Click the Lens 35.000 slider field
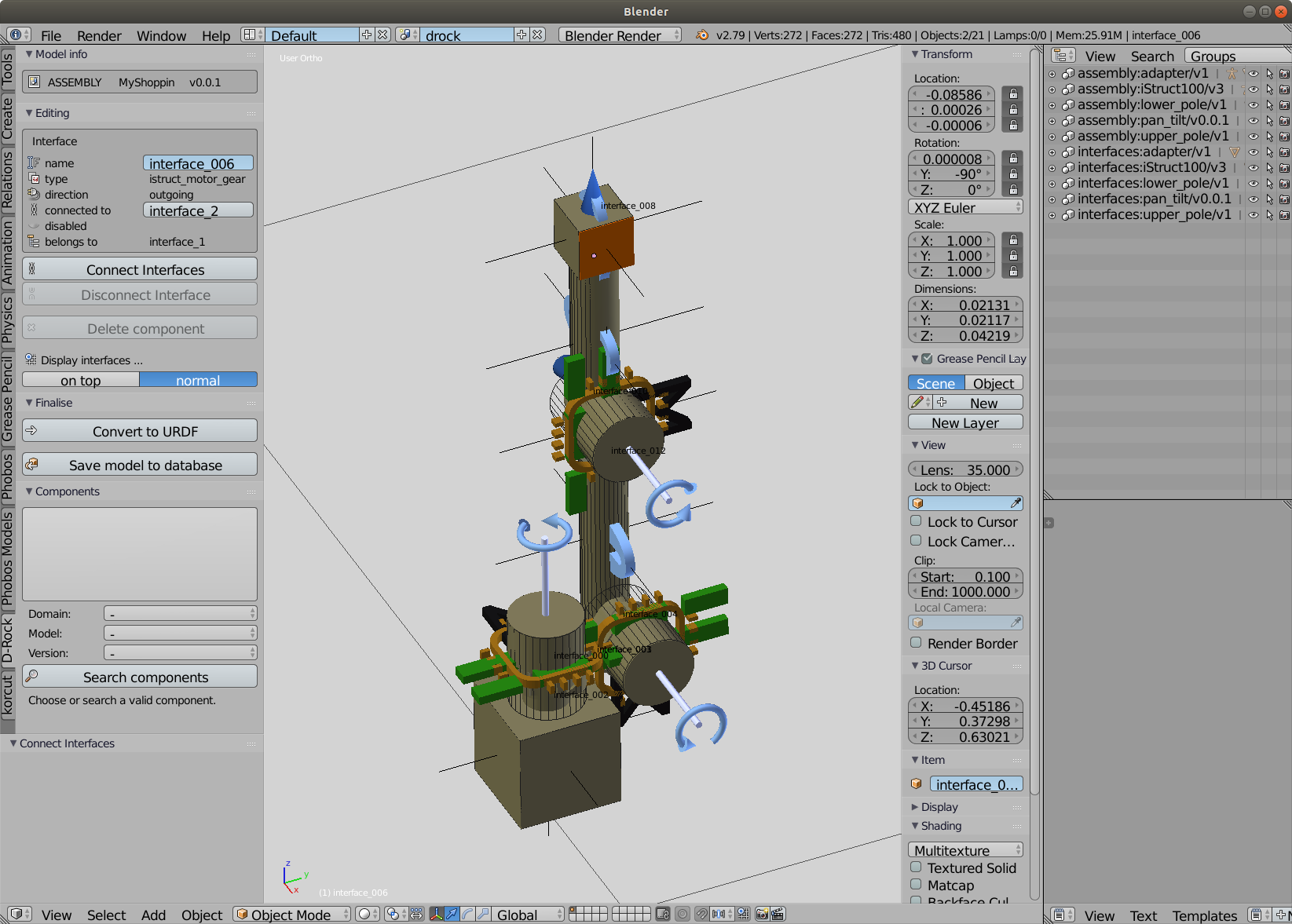 (x=965, y=469)
